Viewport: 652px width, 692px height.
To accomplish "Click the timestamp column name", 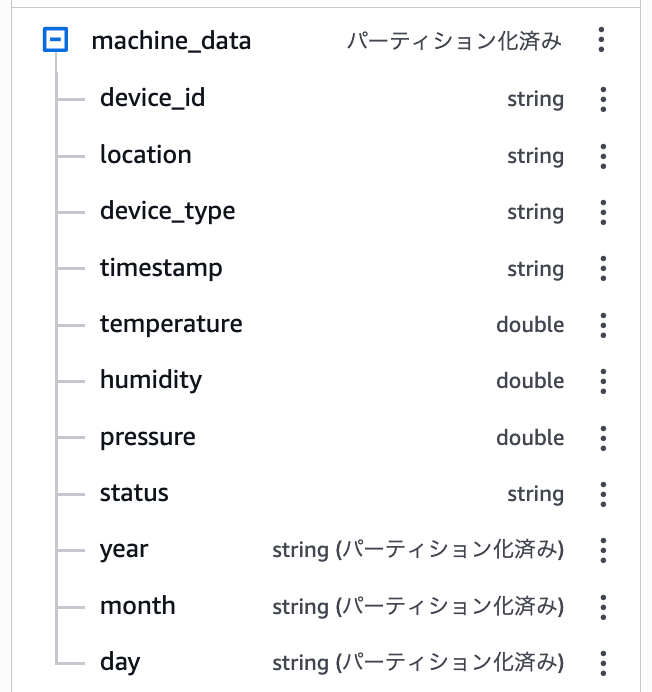I will 161,268.
